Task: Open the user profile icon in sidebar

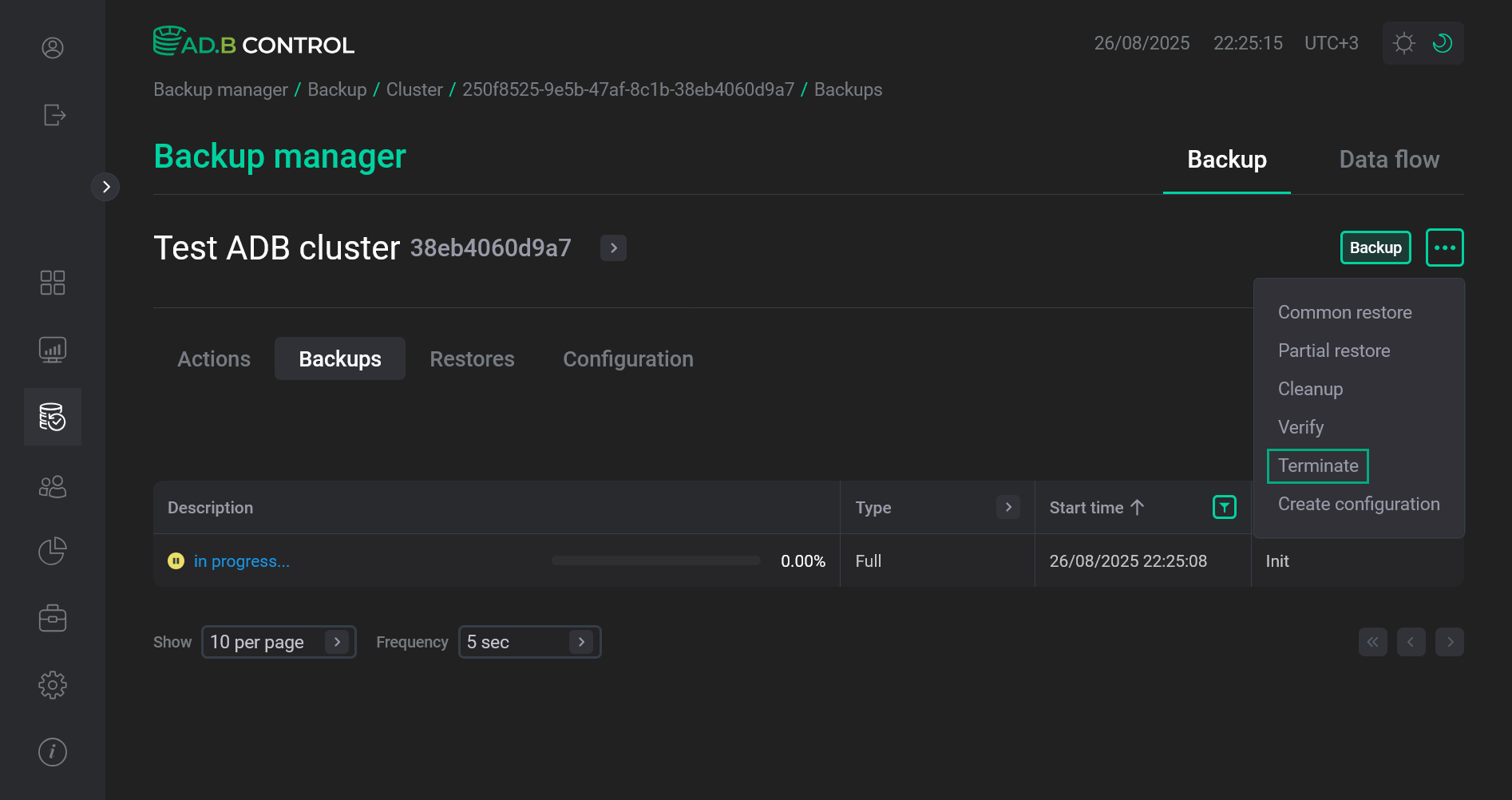Action: [x=53, y=48]
